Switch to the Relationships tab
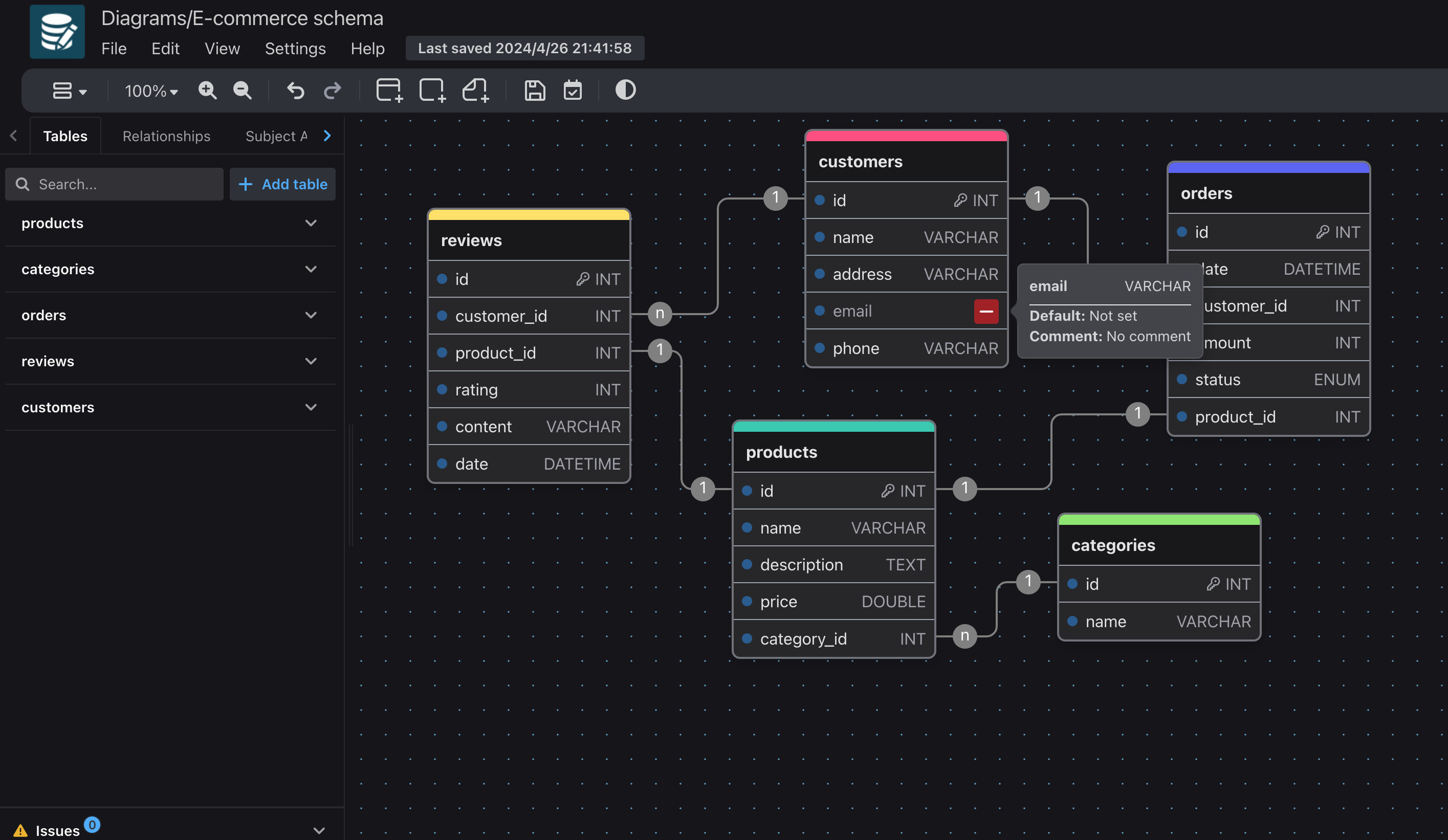 click(x=166, y=136)
